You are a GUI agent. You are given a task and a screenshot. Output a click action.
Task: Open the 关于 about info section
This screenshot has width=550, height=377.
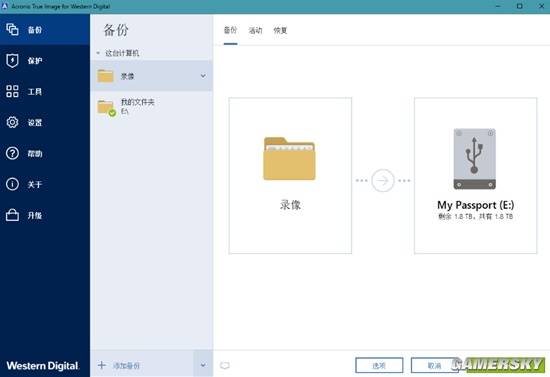pyautogui.click(x=45, y=184)
